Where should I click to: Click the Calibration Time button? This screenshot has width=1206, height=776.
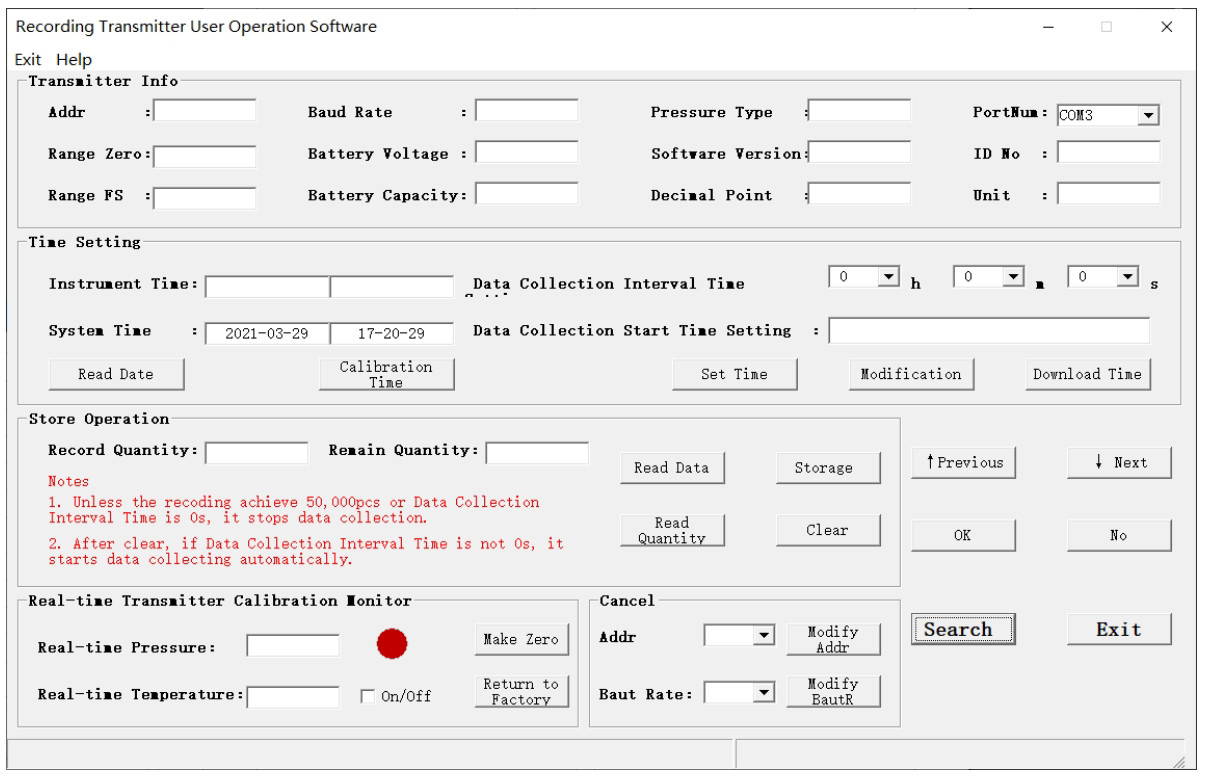(x=386, y=374)
